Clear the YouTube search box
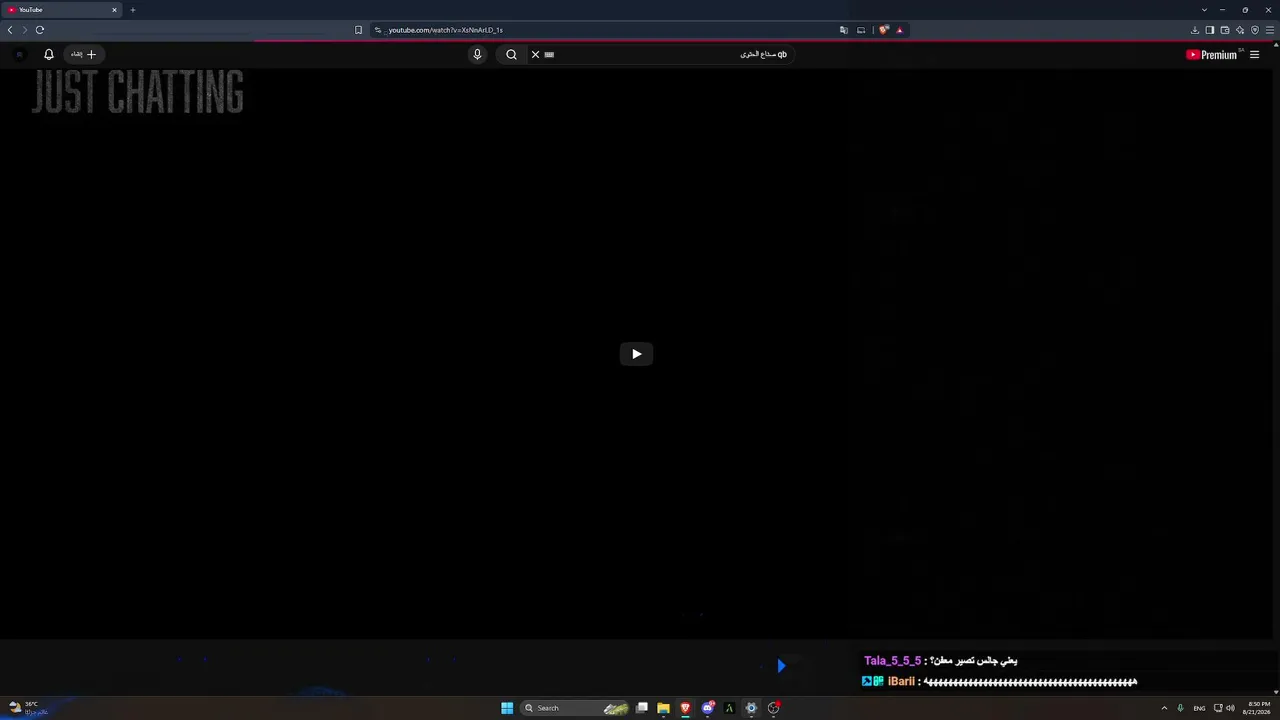1280x720 pixels. coord(535,54)
